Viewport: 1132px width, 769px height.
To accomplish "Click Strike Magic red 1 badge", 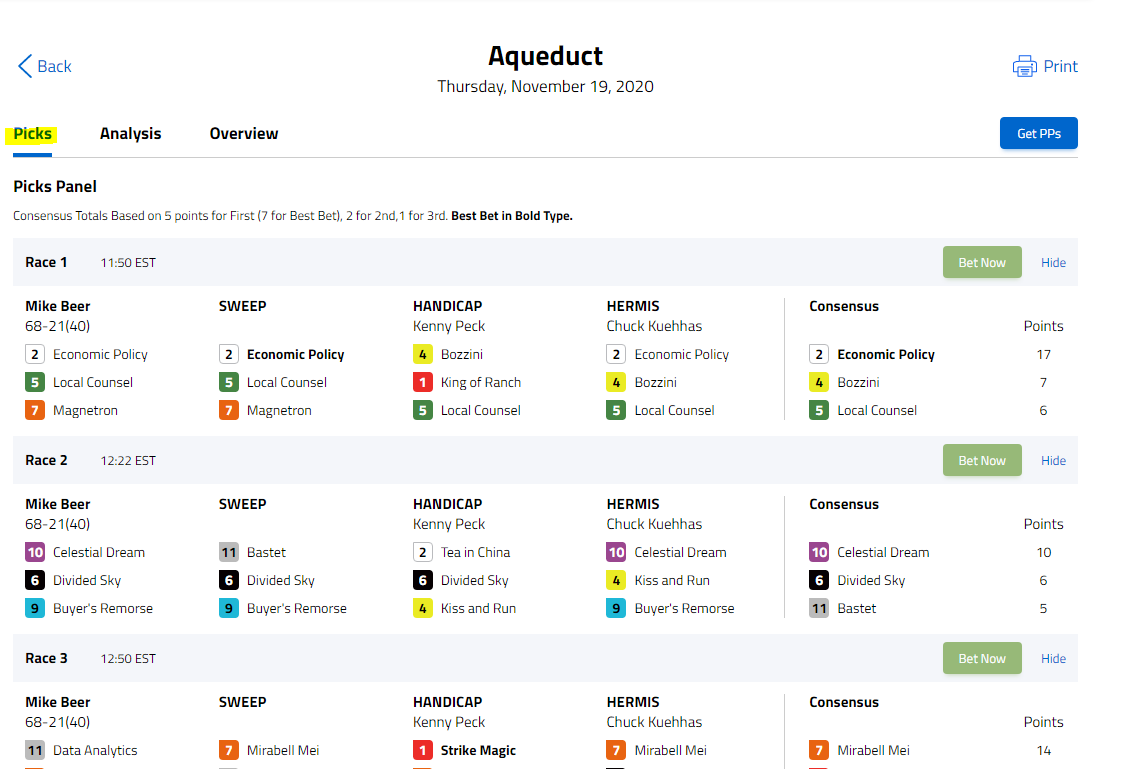I will tap(422, 750).
